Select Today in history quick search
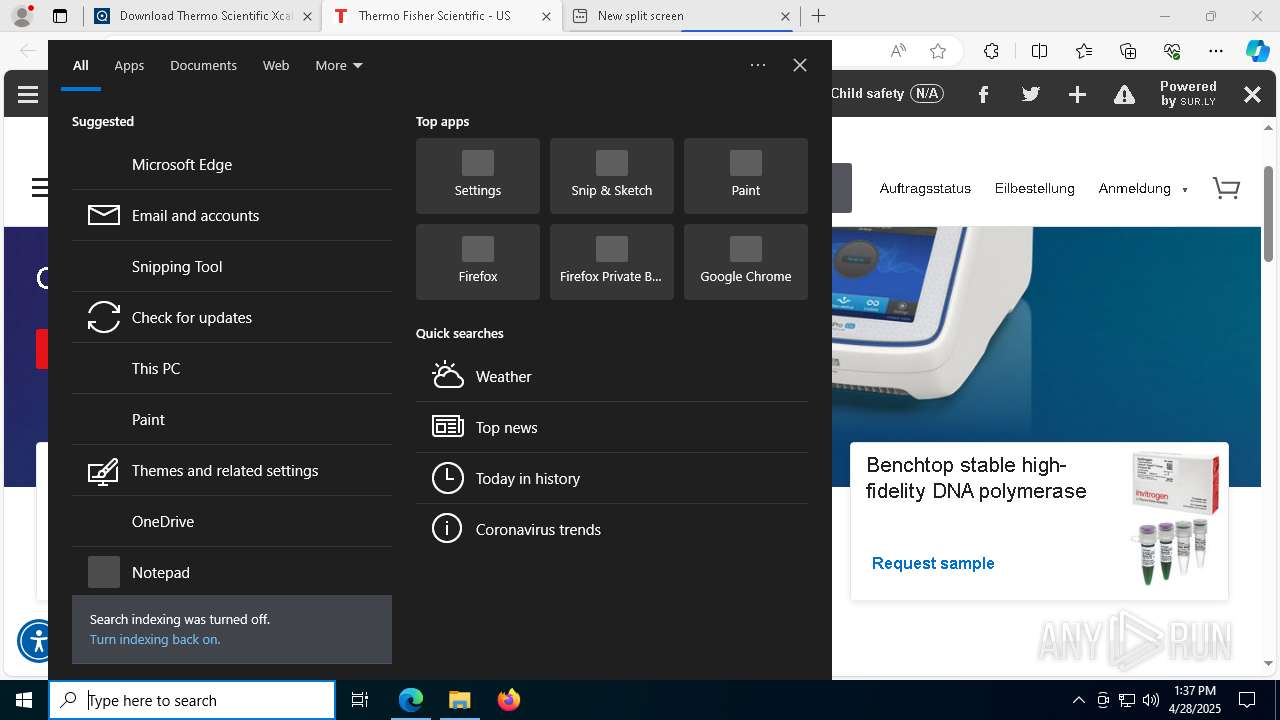The image size is (1280, 720). [612, 478]
